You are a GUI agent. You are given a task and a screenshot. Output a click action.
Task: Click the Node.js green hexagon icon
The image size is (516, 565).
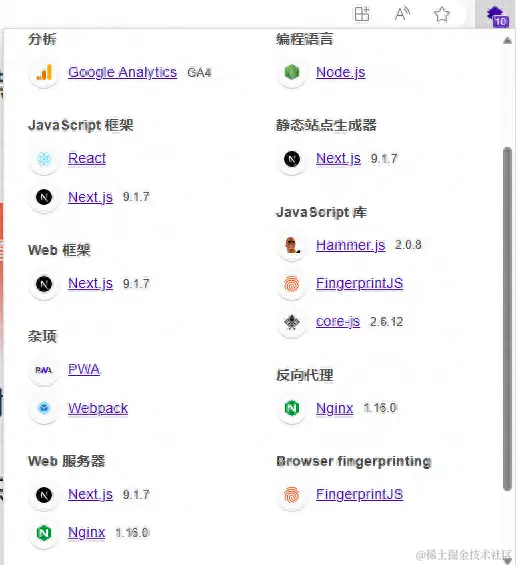pos(292,72)
